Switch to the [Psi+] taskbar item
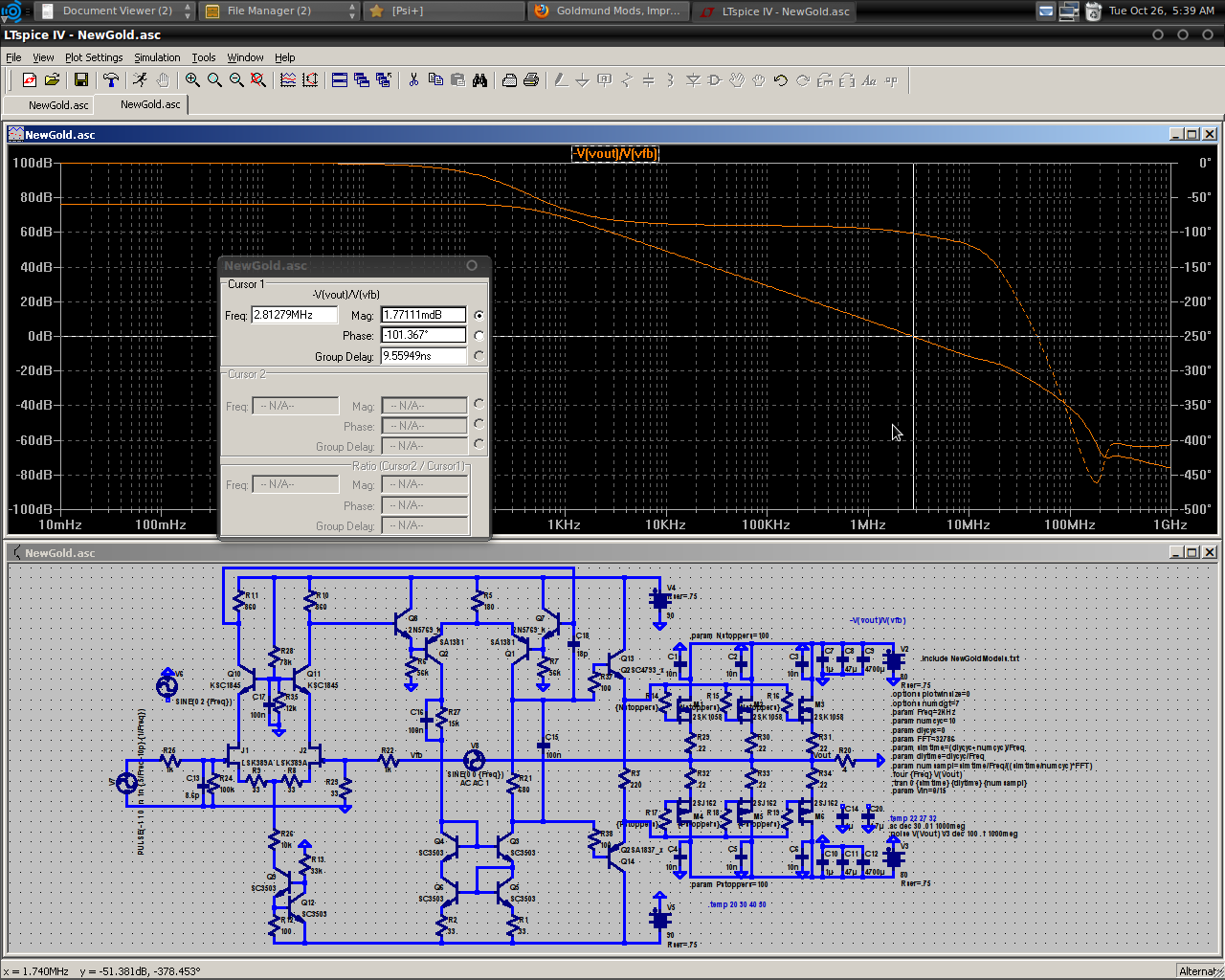1225x980 pixels. point(443,11)
